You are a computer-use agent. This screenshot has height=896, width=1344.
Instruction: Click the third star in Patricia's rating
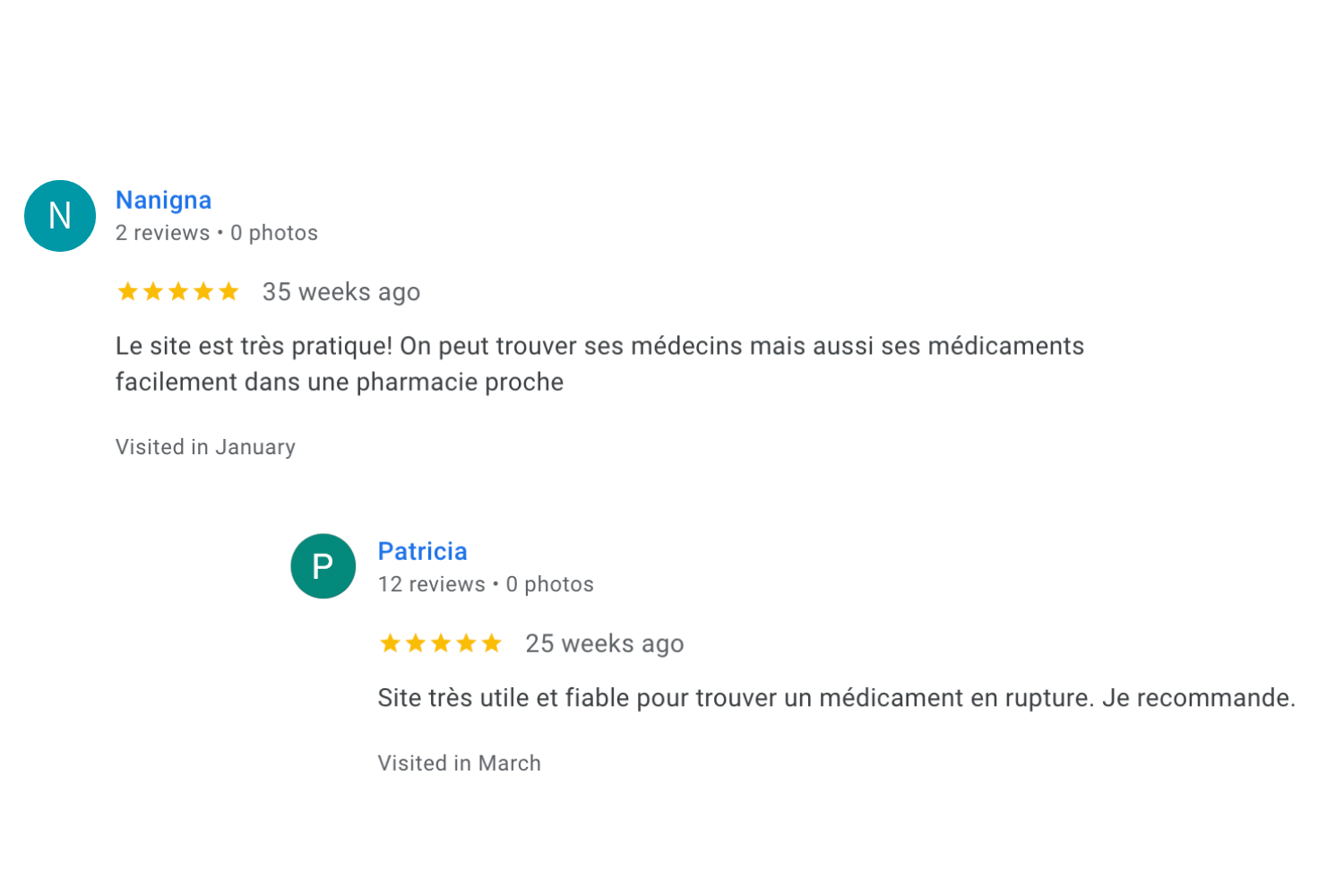click(x=441, y=643)
